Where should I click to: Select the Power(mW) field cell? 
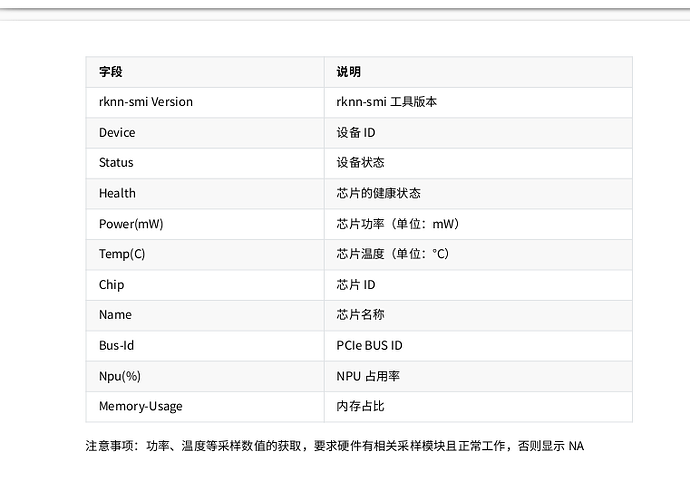pos(205,224)
